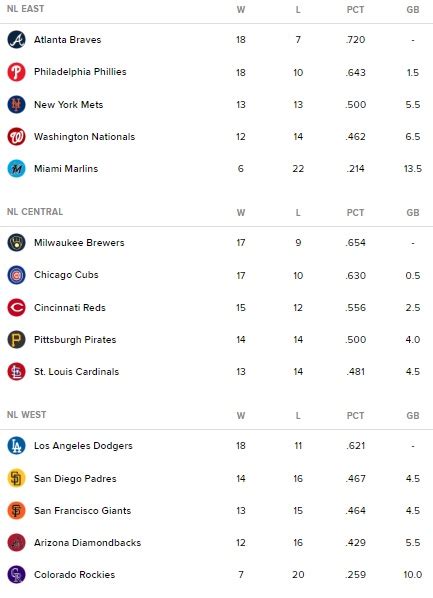The image size is (433, 598).
Task: Open the Arizona Diamondbacks team link
Action: tap(87, 542)
